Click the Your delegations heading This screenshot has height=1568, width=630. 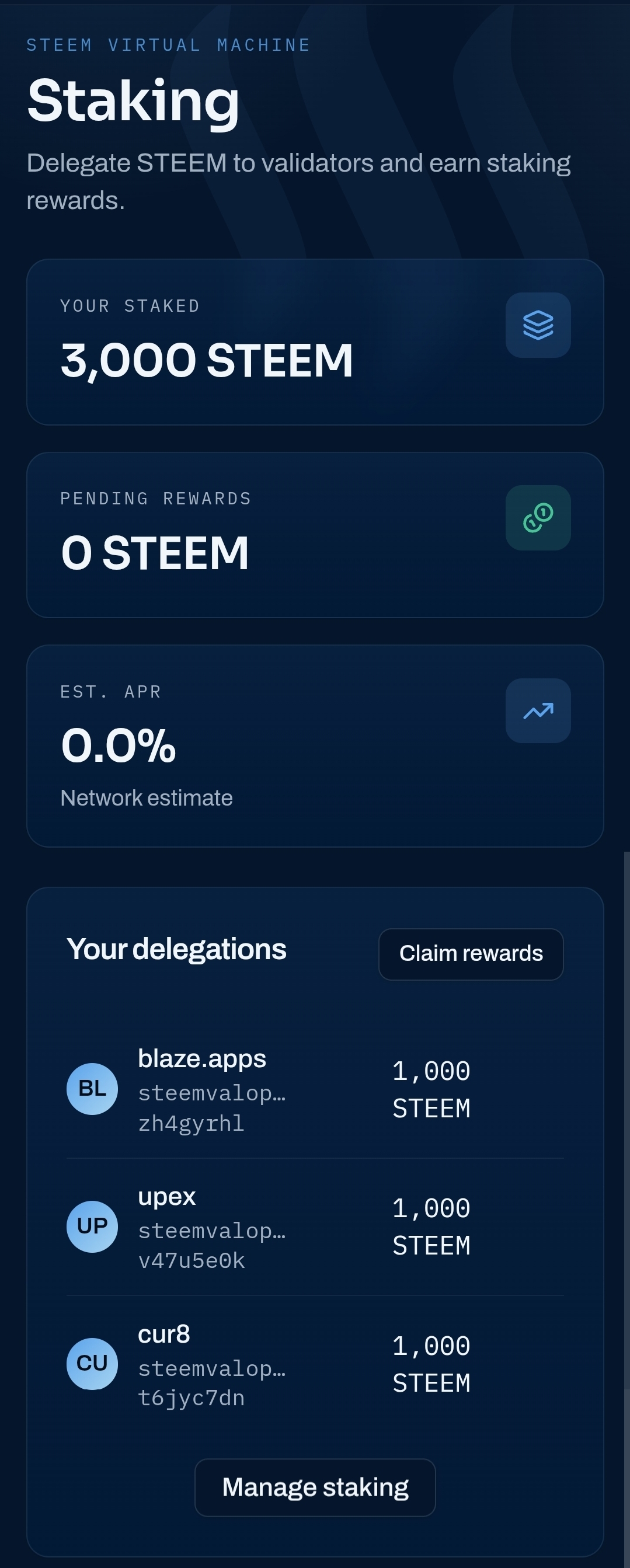click(176, 949)
